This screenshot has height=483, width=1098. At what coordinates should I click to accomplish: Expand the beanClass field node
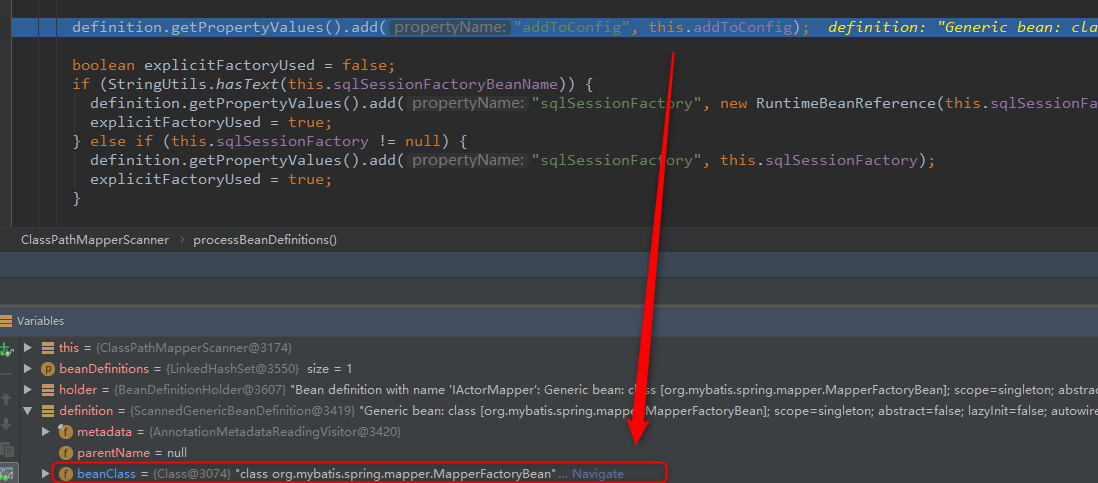pos(46,474)
